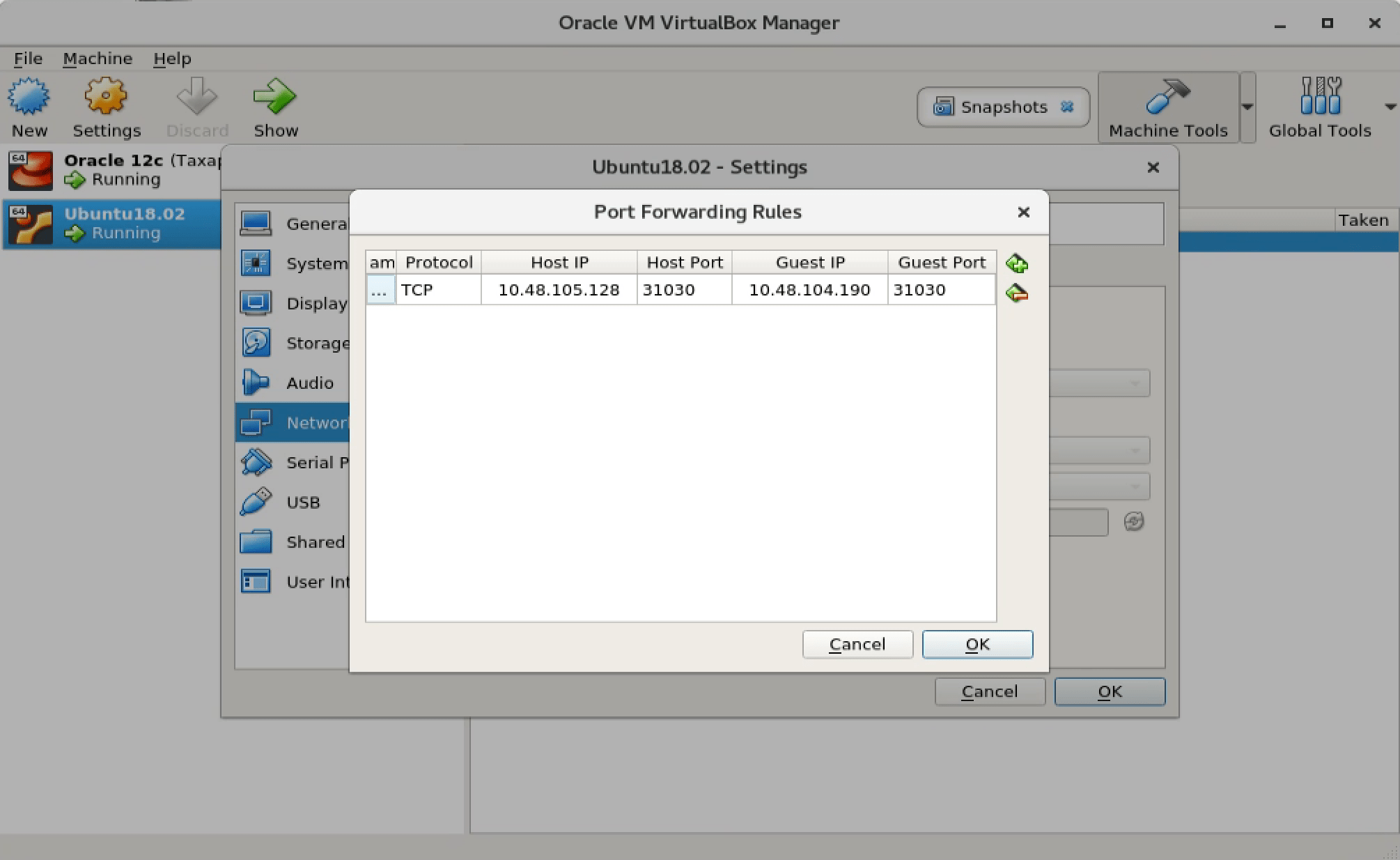Open the Storage settings category
The height and width of the screenshot is (860, 1400).
[x=293, y=343]
